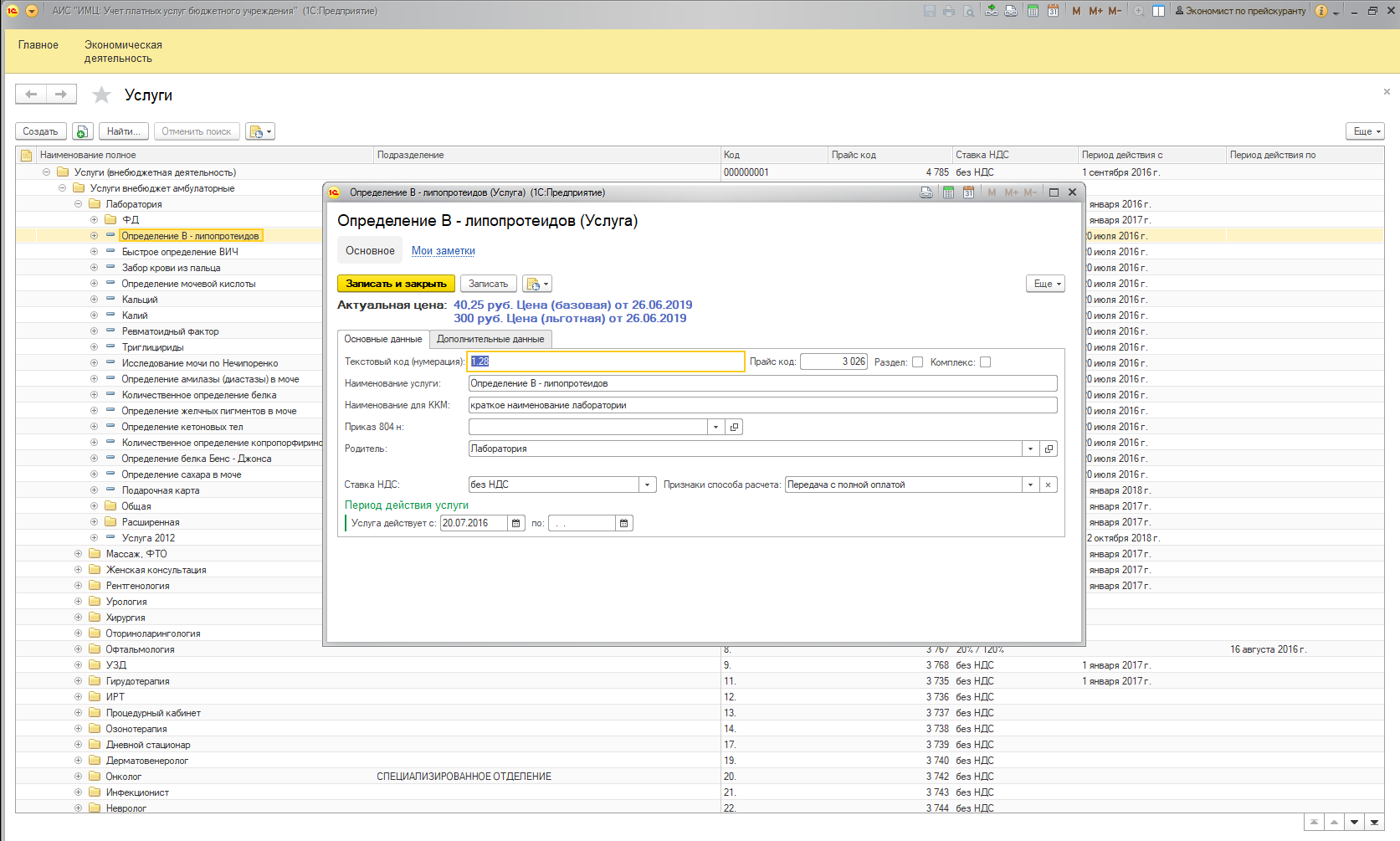Click the copy-service icon next to Создать

[x=82, y=131]
